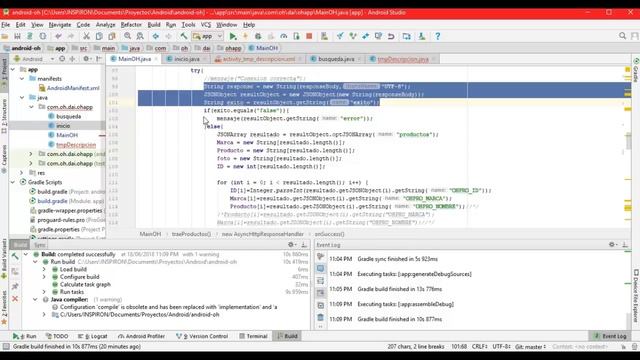This screenshot has width=640, height=360.
Task: Open the Device File Explorer side tab
Action: [x=636, y=296]
